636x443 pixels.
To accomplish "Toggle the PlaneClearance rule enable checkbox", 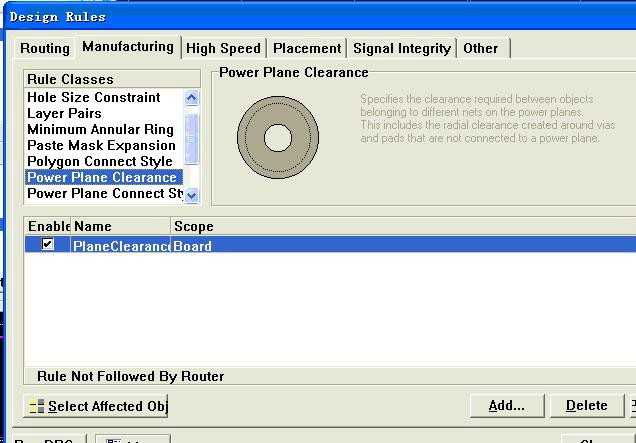I will 48,244.
